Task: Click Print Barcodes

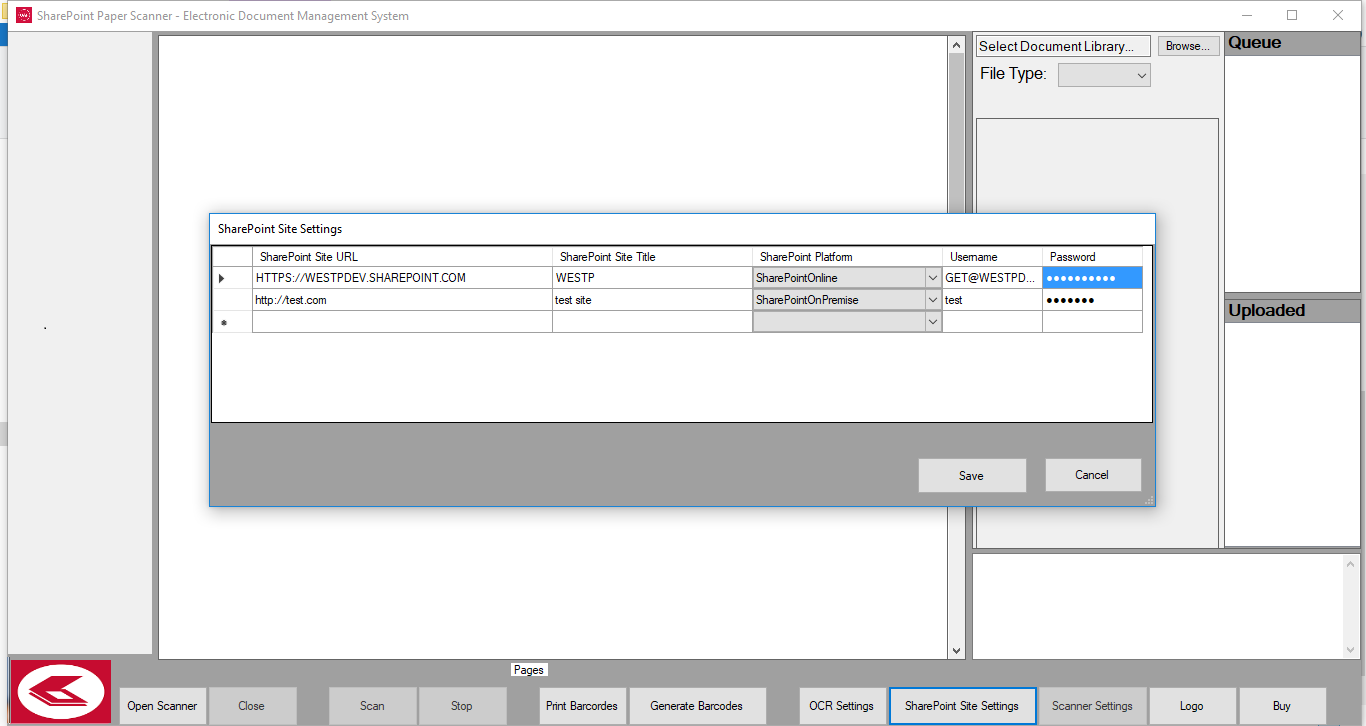Action: pos(582,706)
